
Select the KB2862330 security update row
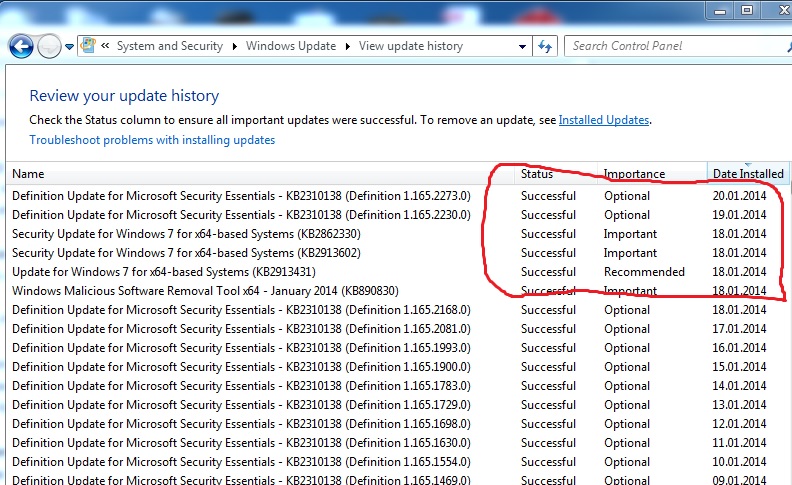[398, 234]
